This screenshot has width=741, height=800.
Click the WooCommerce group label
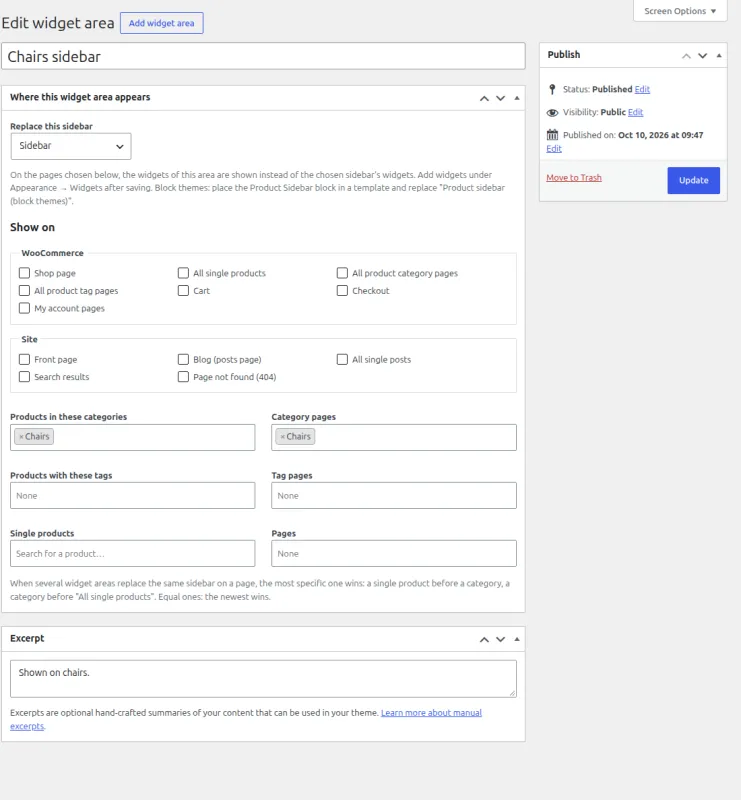[52, 253]
